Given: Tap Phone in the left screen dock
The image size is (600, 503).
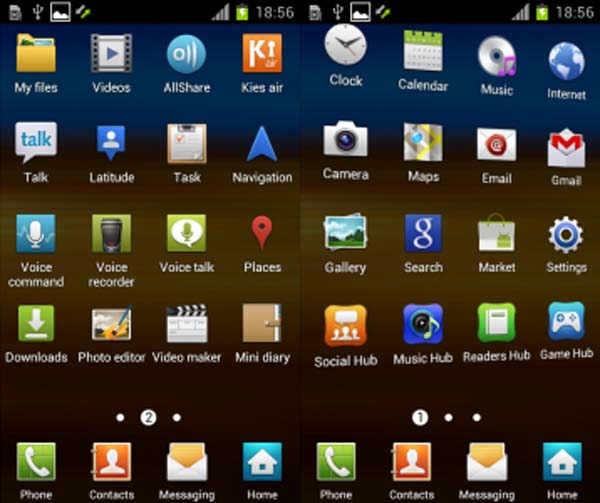Looking at the screenshot, I should point(36,461).
